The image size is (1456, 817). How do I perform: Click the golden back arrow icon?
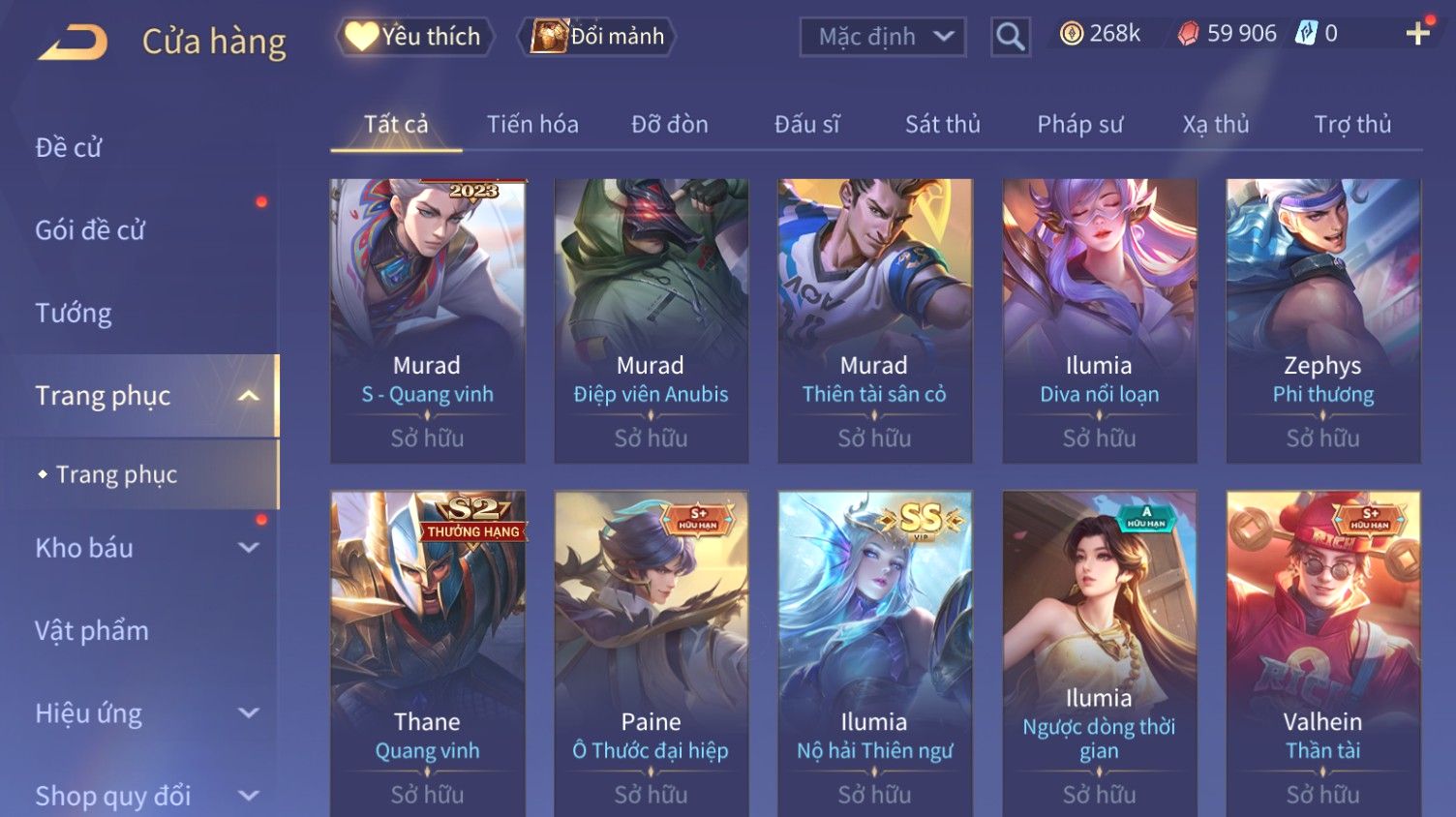pyautogui.click(x=73, y=42)
